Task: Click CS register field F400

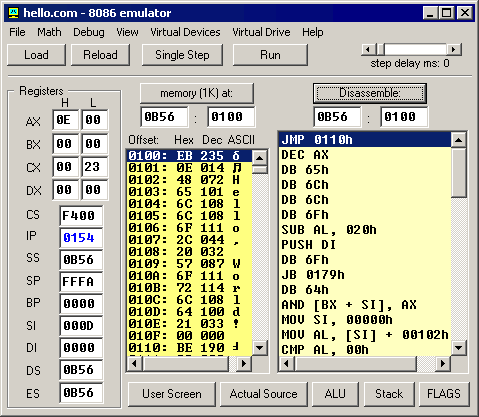Action: click(x=81, y=216)
